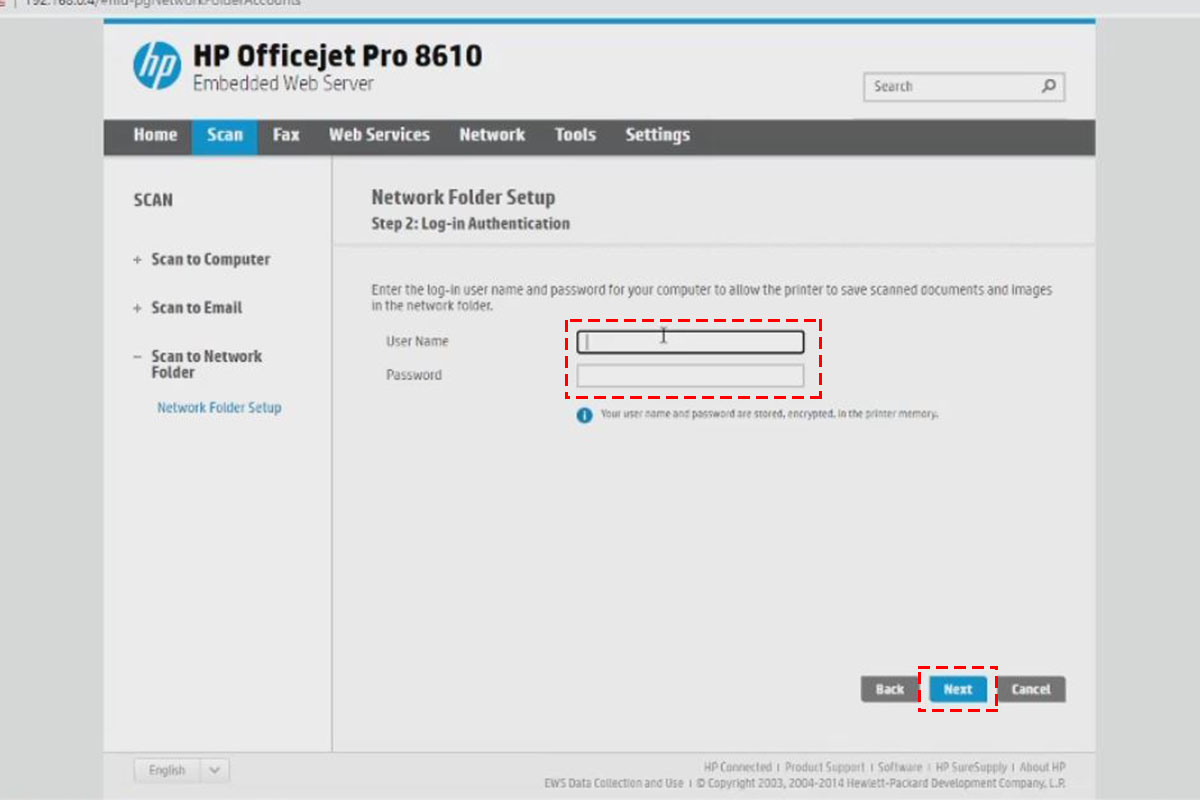Select the Scan tab

[225, 136]
